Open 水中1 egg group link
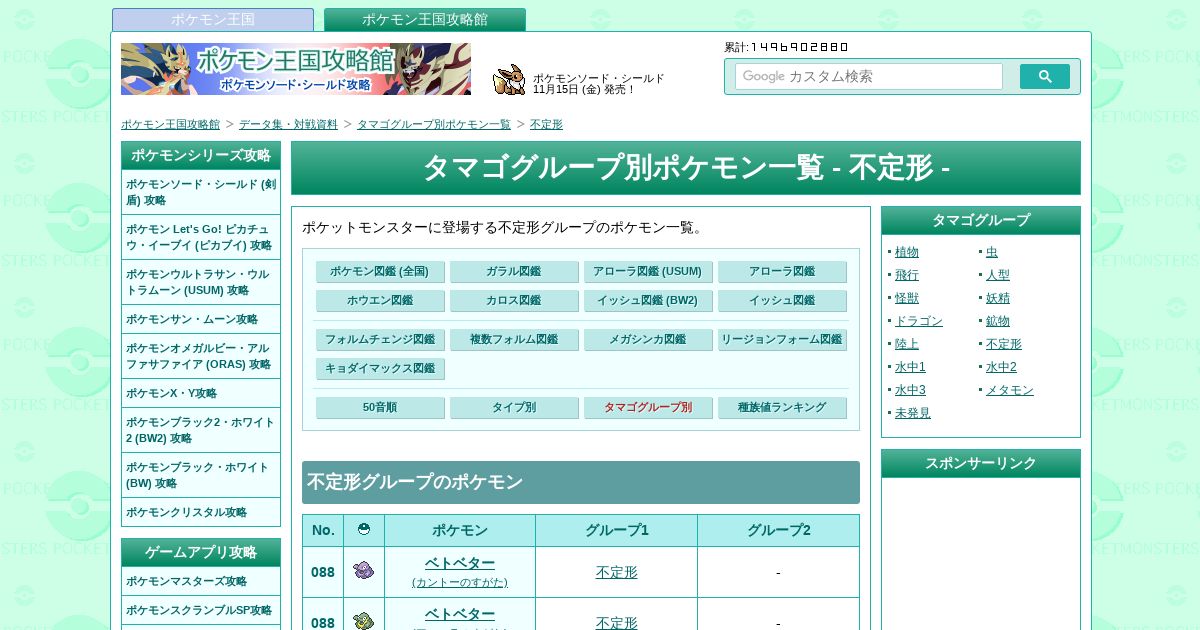The image size is (1200, 630). click(910, 367)
